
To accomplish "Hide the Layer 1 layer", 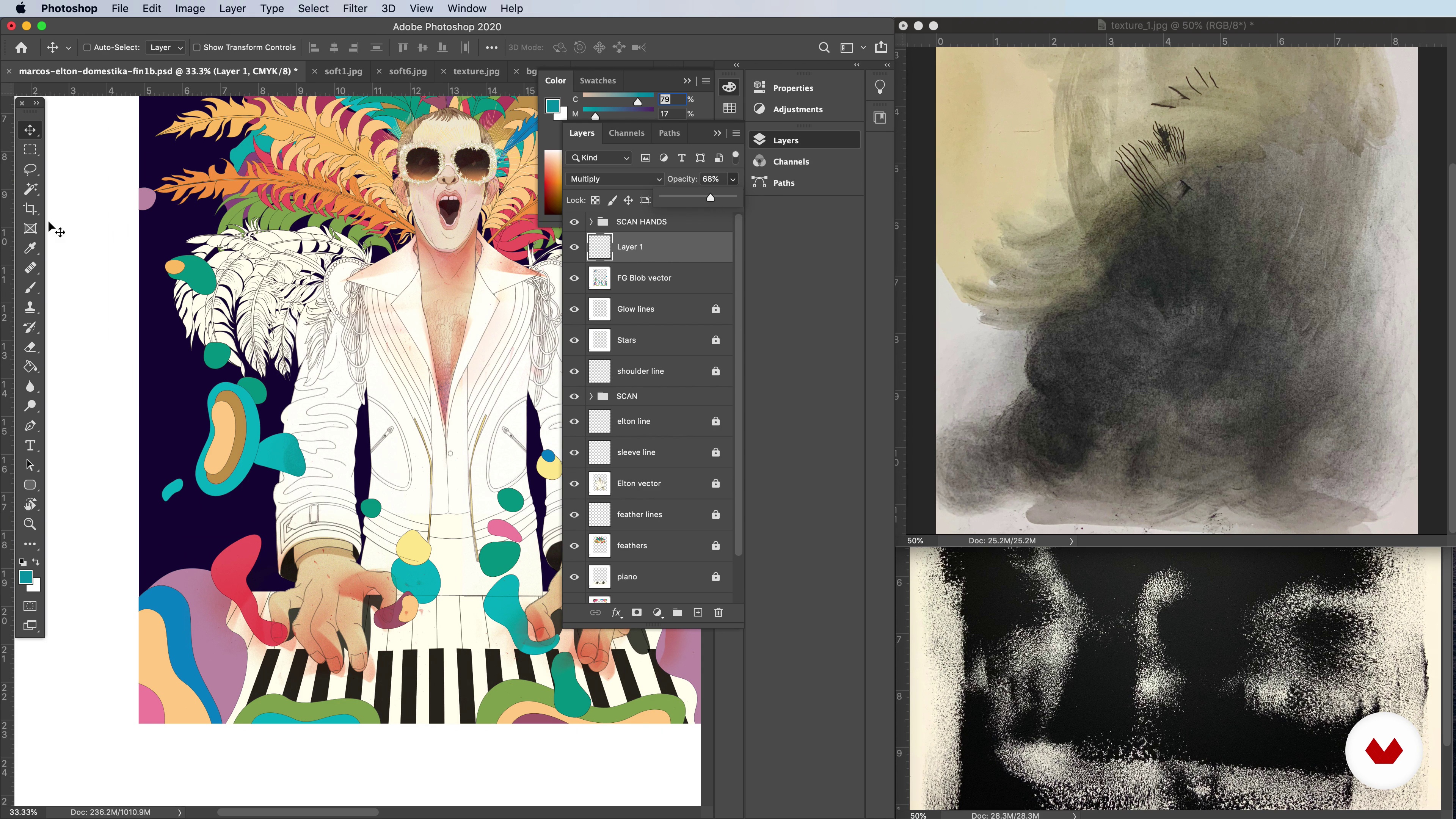I will point(574,247).
